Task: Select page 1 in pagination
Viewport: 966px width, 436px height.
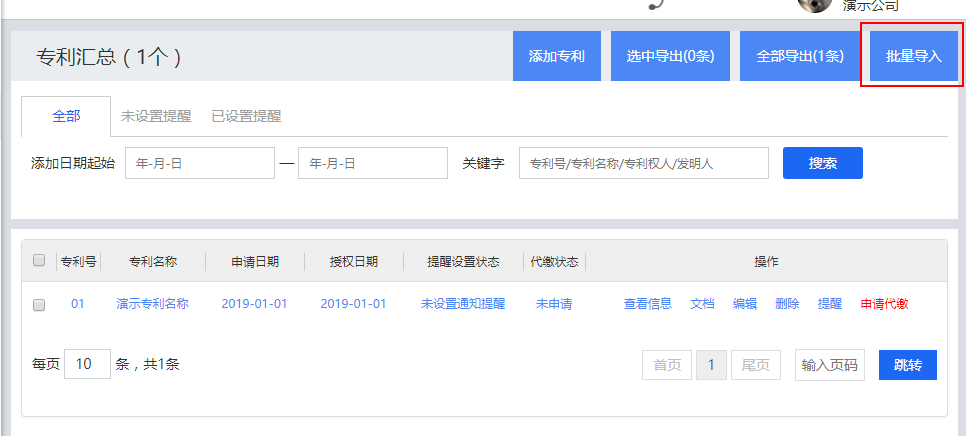Action: click(712, 365)
